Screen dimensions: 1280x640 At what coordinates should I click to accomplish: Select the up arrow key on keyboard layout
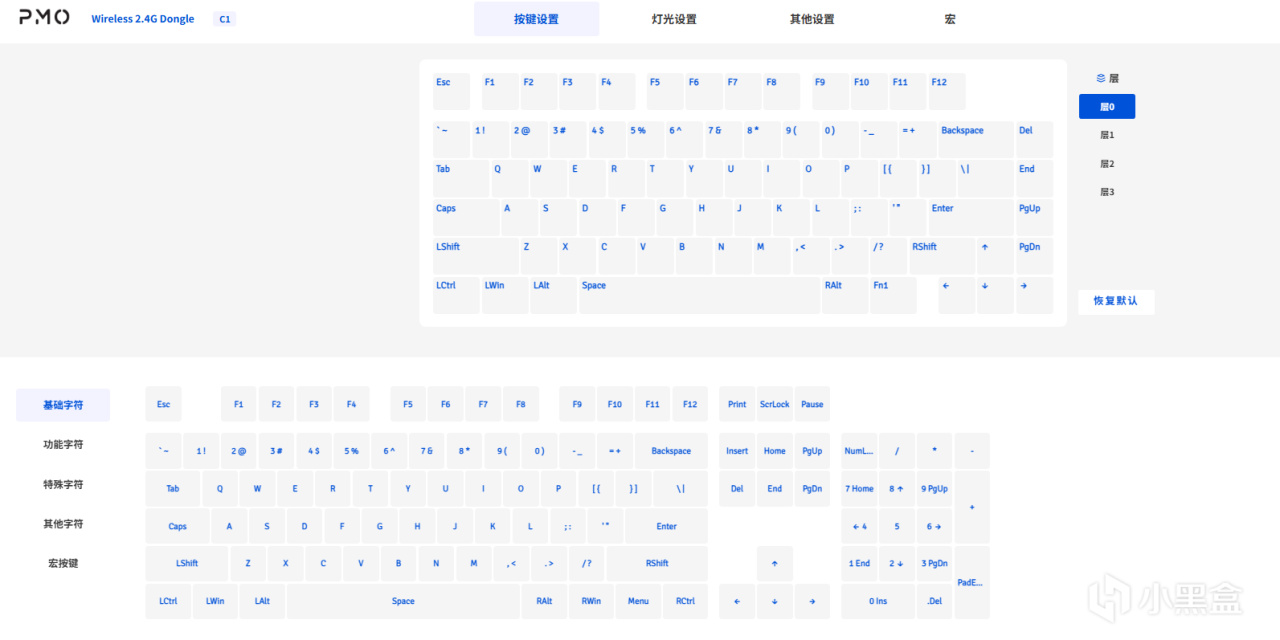click(995, 256)
